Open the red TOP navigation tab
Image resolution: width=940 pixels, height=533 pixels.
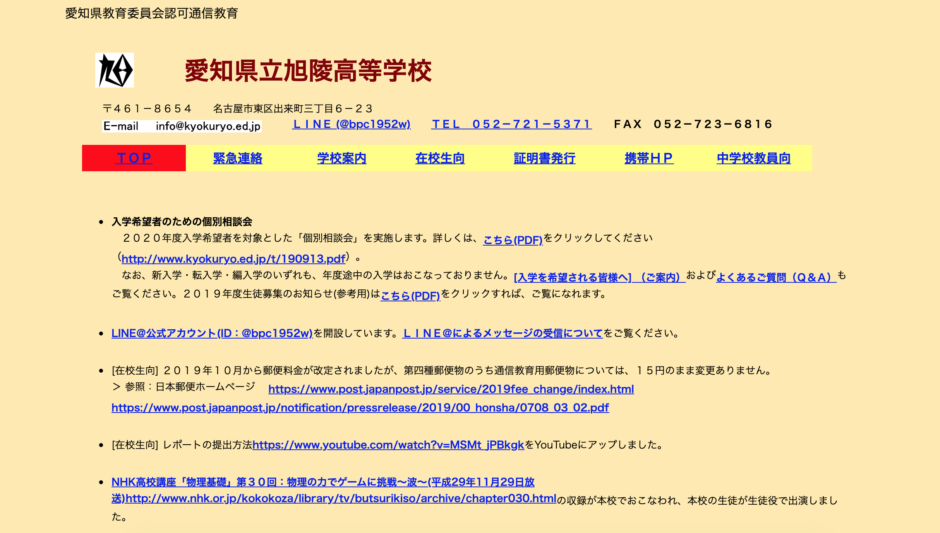click(x=134, y=158)
